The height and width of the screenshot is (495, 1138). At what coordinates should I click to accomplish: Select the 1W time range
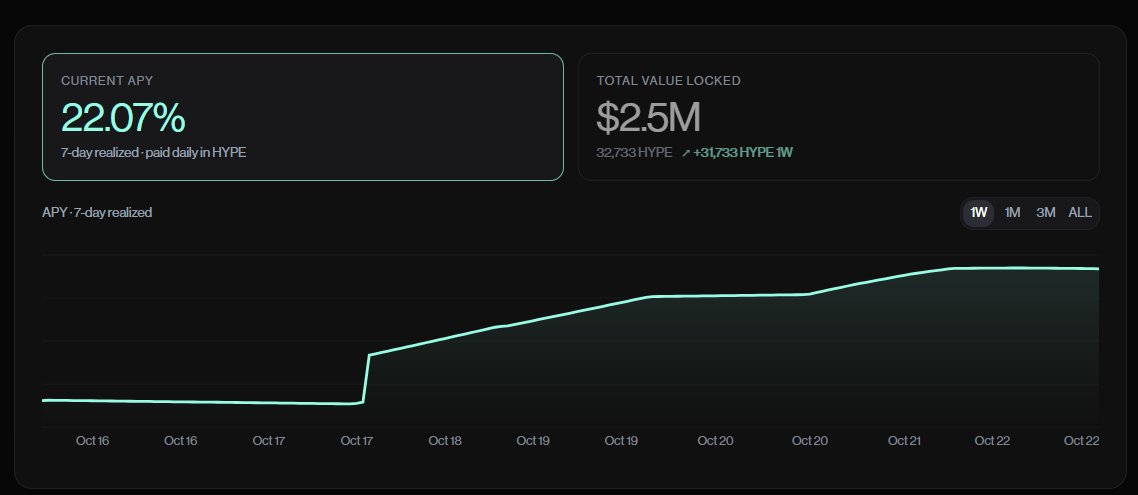[978, 213]
